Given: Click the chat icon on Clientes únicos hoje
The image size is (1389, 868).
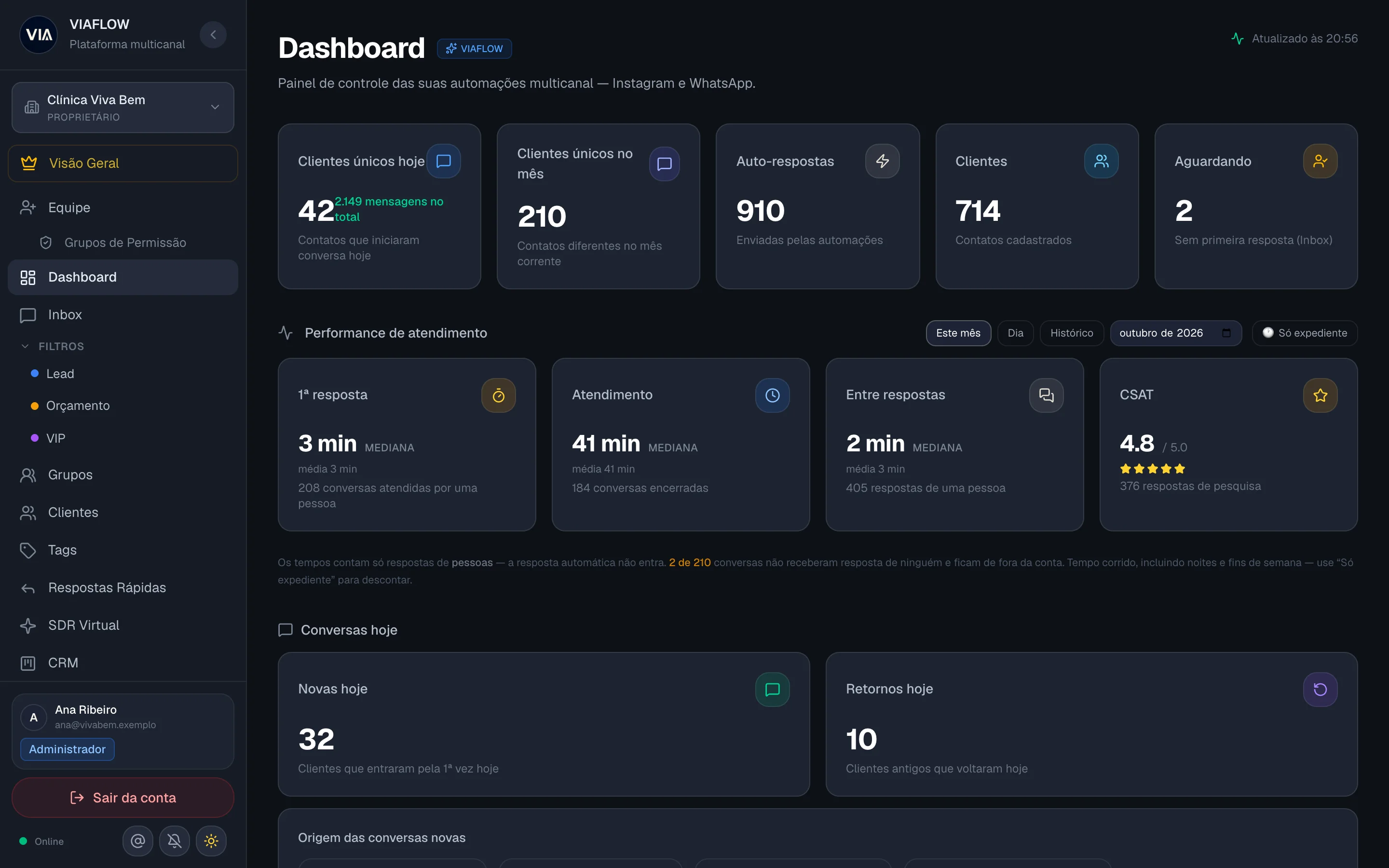Looking at the screenshot, I should point(444,162).
